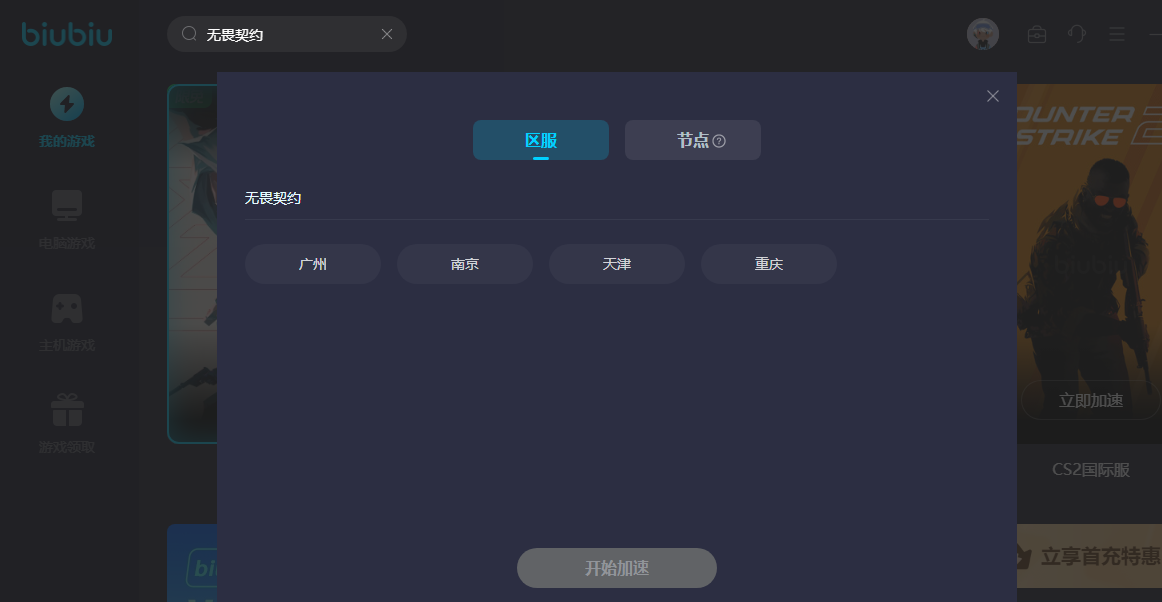The width and height of the screenshot is (1162, 602).
Task: Open the 立享首充特惠 promotion banner
Action: (1089, 556)
